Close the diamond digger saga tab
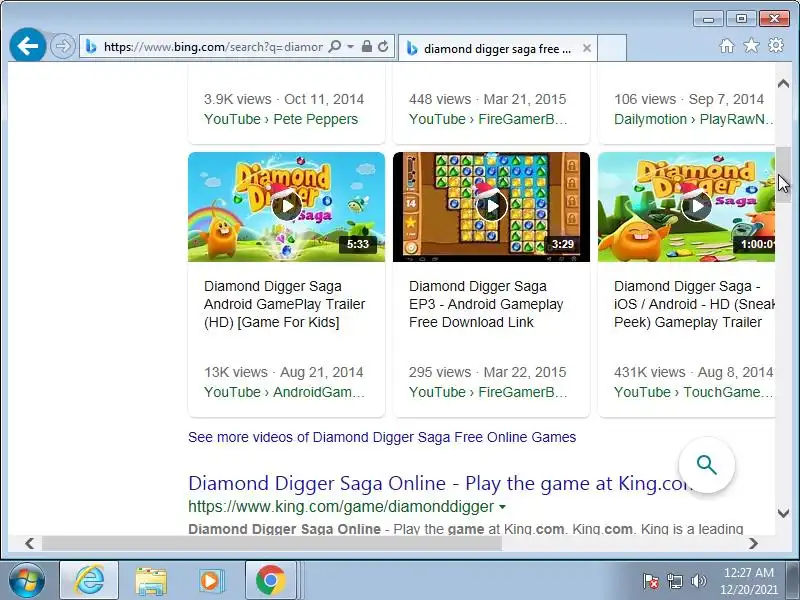The image size is (800, 600). click(587, 48)
